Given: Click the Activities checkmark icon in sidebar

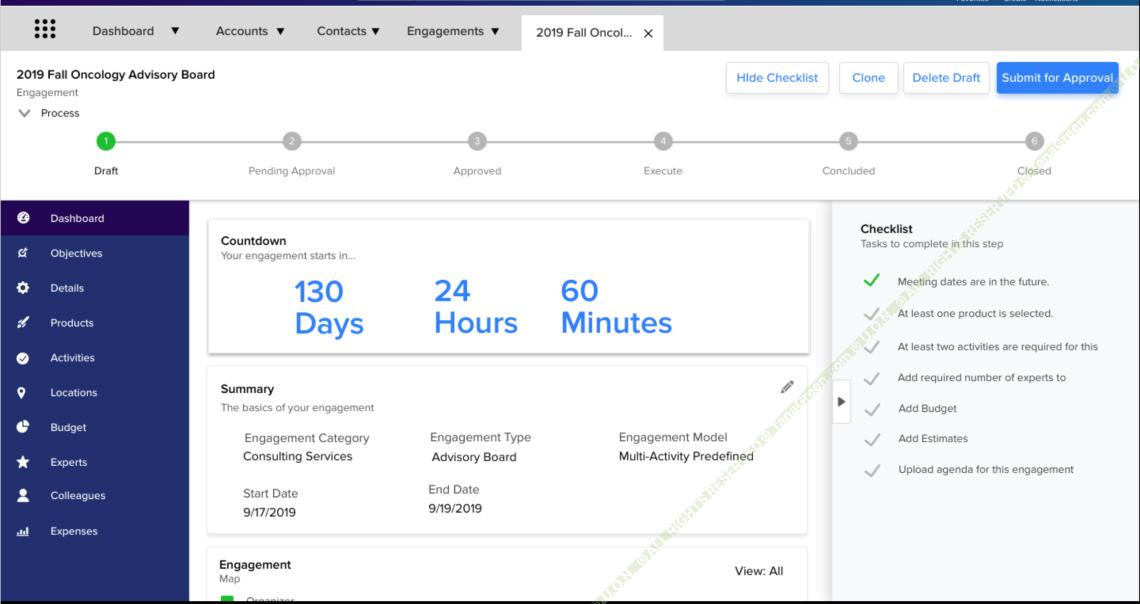Looking at the screenshot, I should coord(23,358).
